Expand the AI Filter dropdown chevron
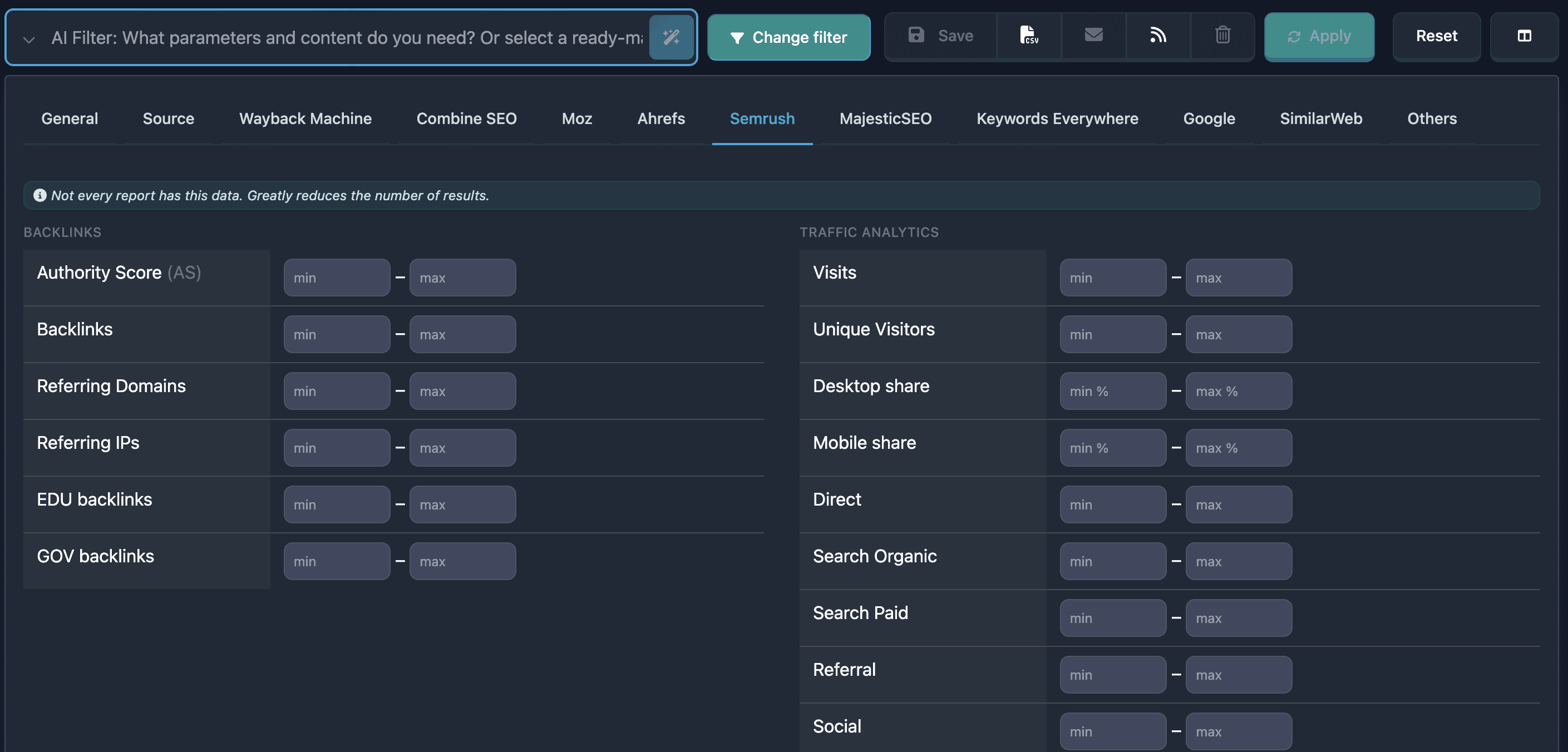Image resolution: width=1568 pixels, height=752 pixels. click(x=28, y=39)
